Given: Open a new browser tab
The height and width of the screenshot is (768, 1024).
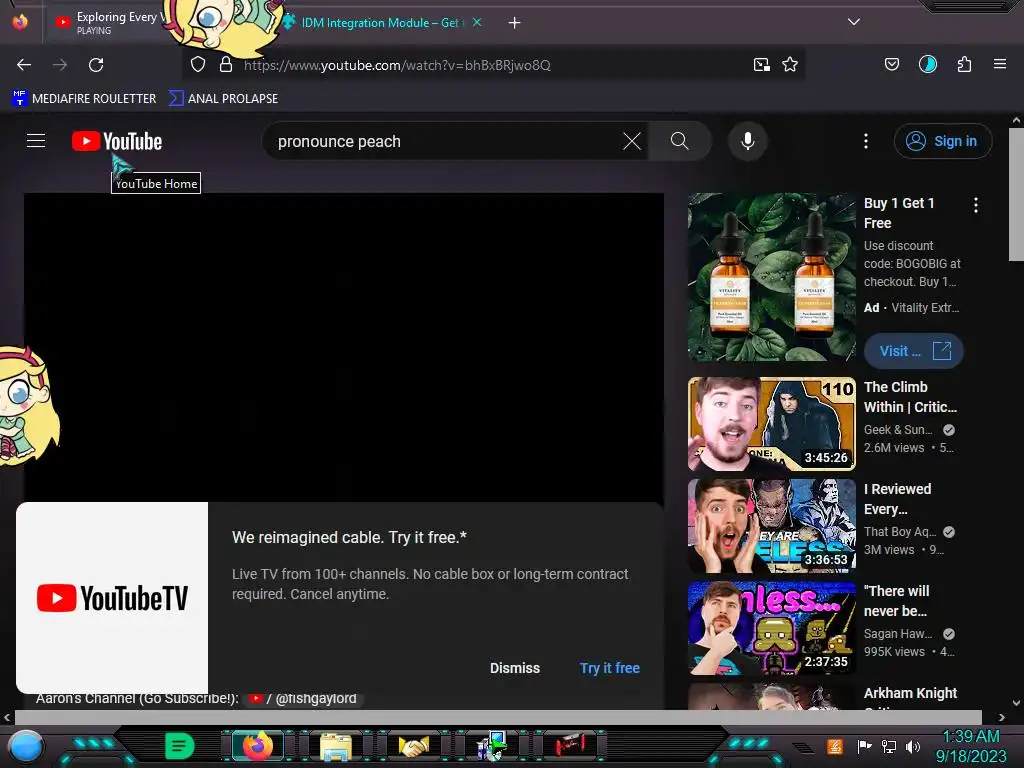Looking at the screenshot, I should (x=515, y=23).
